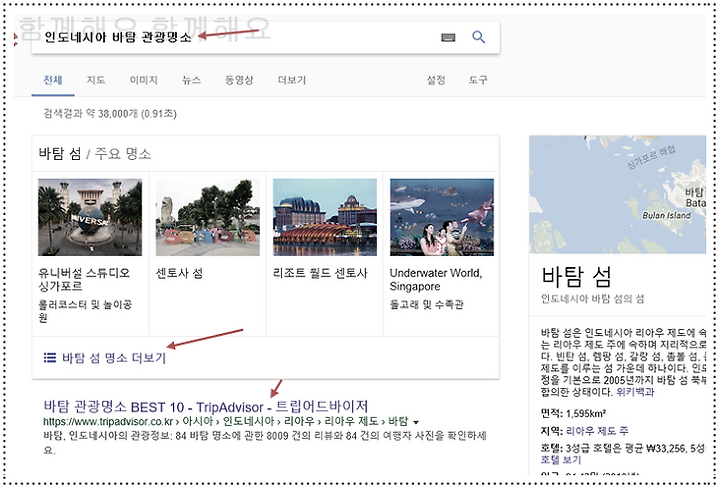Open the on-screen keyboard icon
The width and height of the screenshot is (720, 489).
[448, 37]
